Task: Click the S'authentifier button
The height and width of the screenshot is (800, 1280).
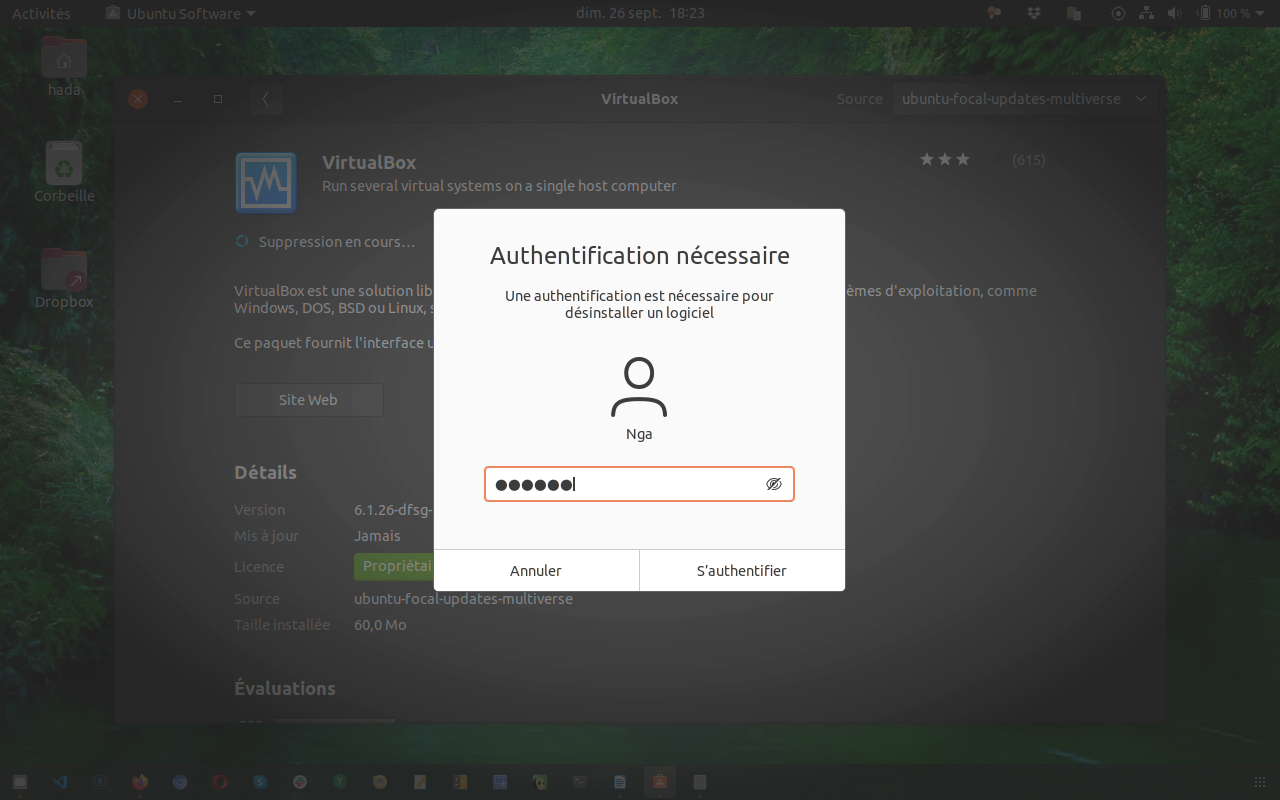Action: pyautogui.click(x=742, y=570)
